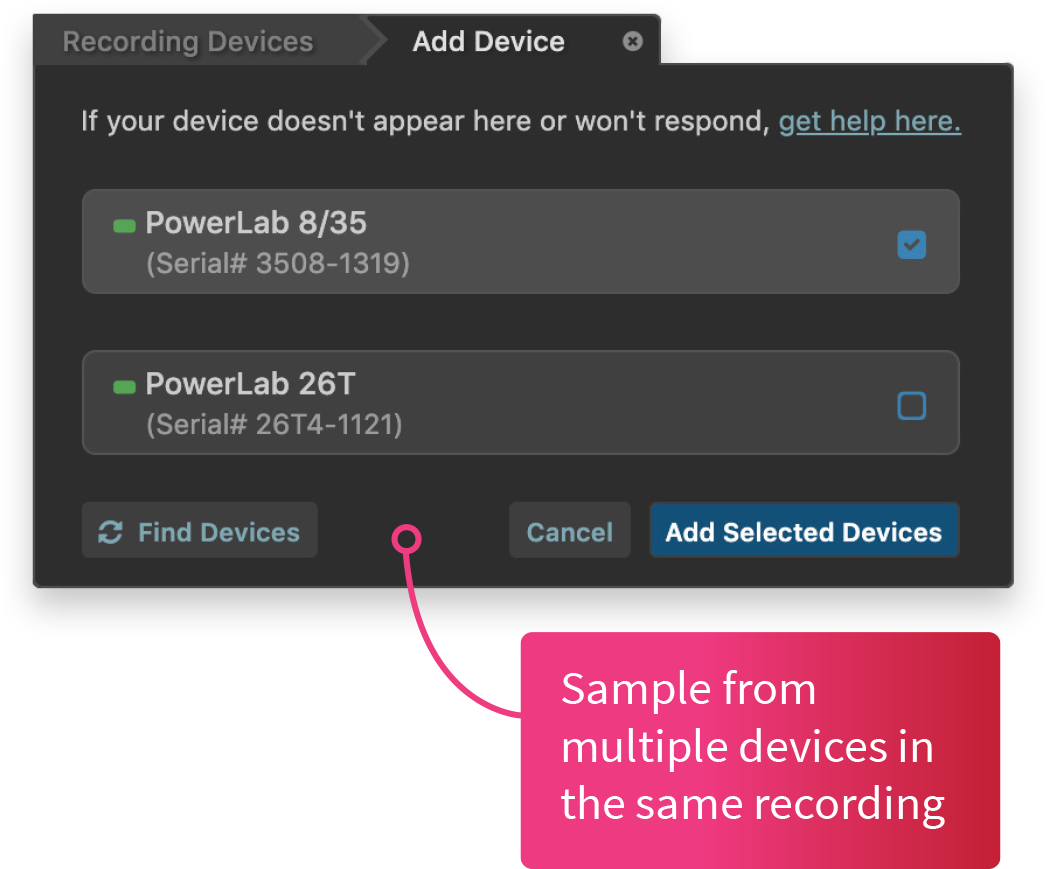Viewport: 1046px width, 869px height.
Task: Click the pink callout circle marker
Action: click(x=406, y=540)
